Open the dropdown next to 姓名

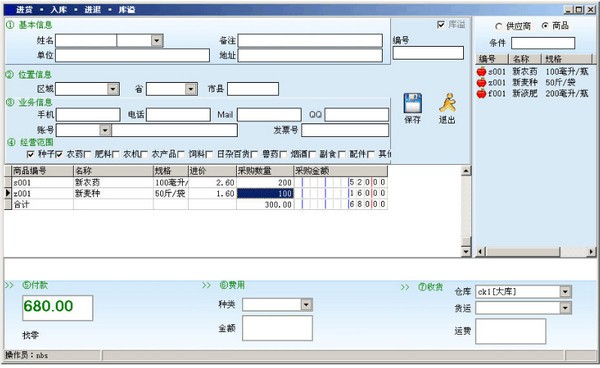point(157,41)
